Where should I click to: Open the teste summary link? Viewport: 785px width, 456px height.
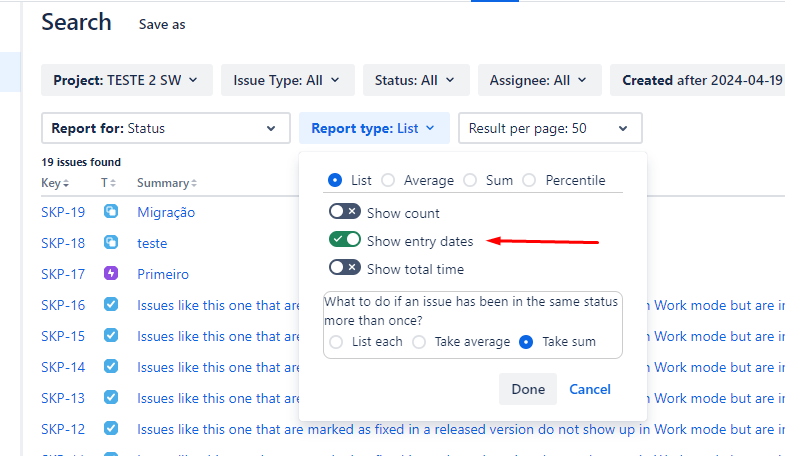coord(152,243)
